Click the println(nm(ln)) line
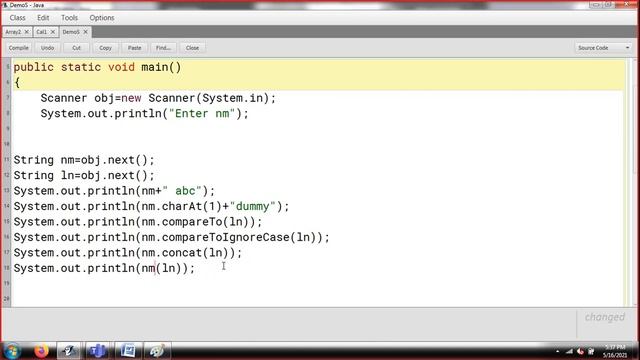 click(104, 269)
